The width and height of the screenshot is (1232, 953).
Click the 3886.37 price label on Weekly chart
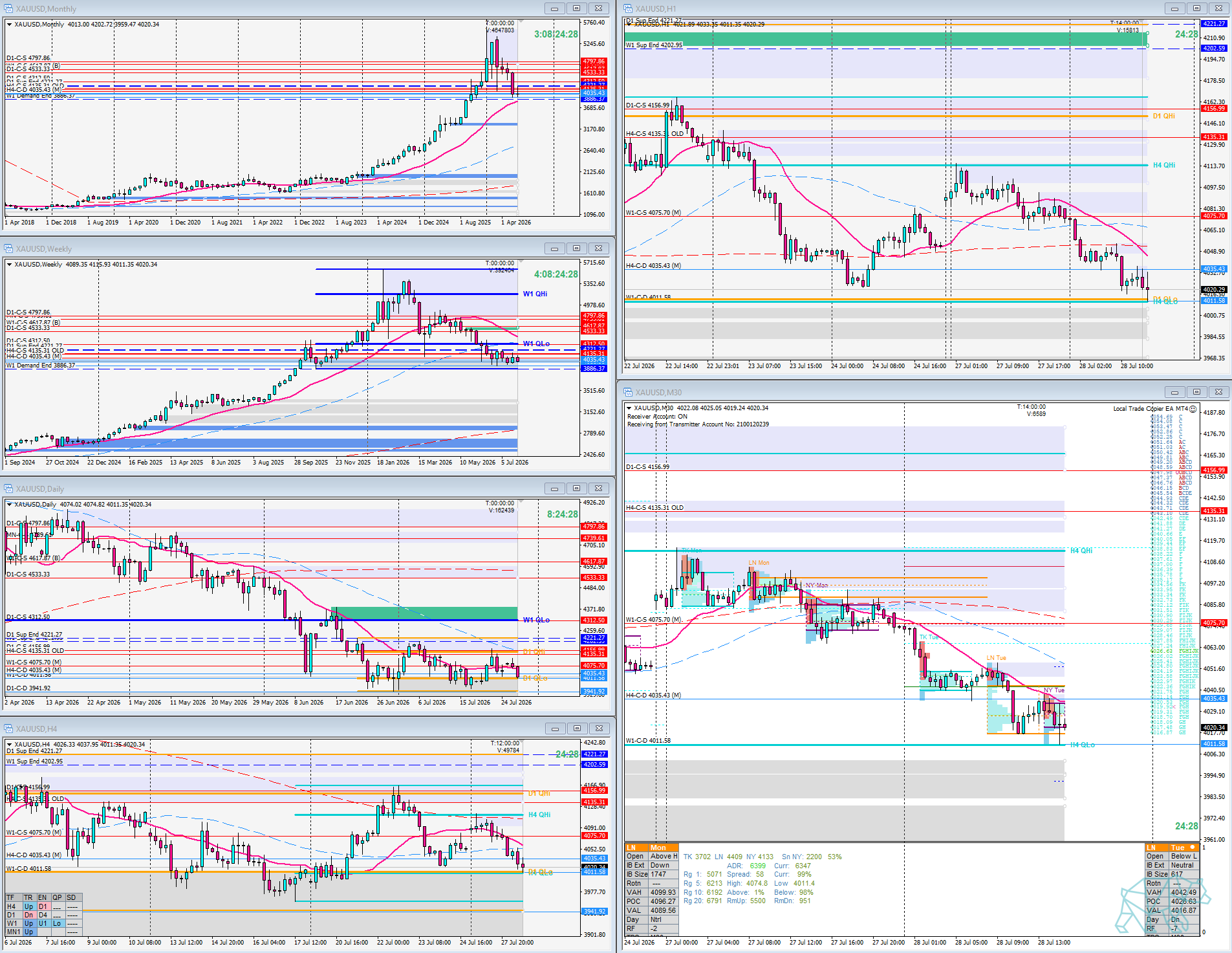pyautogui.click(x=594, y=369)
